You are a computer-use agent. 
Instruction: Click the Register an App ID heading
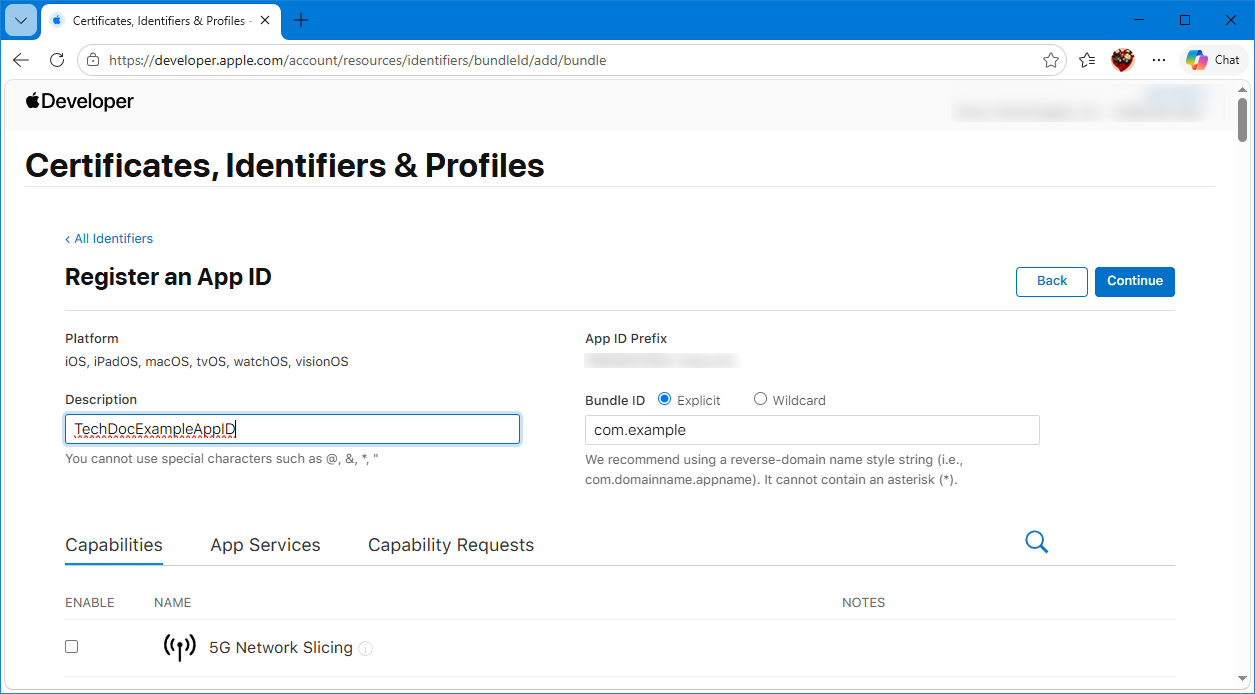coord(168,277)
